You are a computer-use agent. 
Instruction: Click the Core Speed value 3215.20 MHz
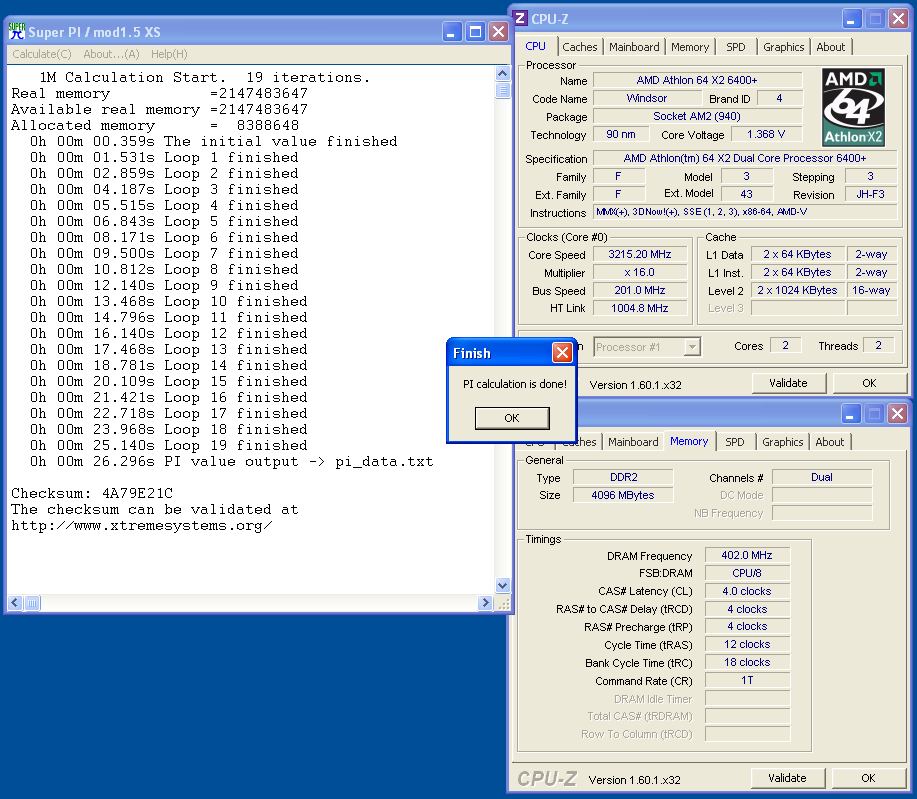[640, 254]
